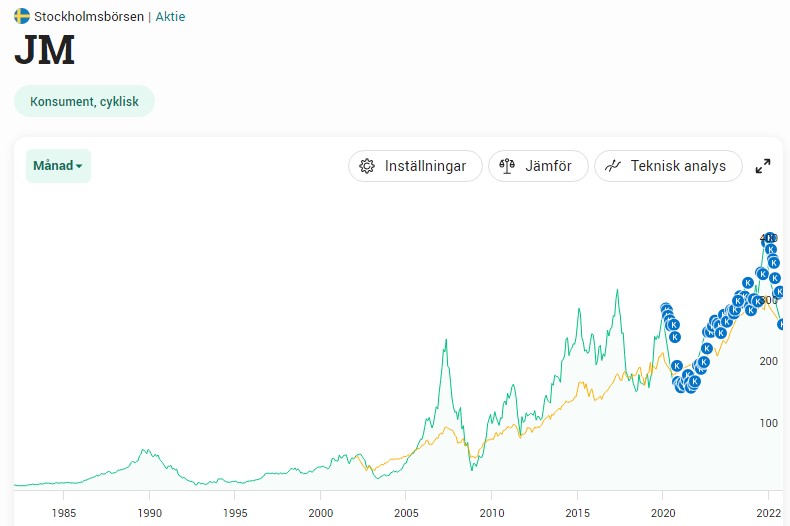Click the 2015 label on time axis
The width and height of the screenshot is (790, 526).
pyautogui.click(x=577, y=512)
